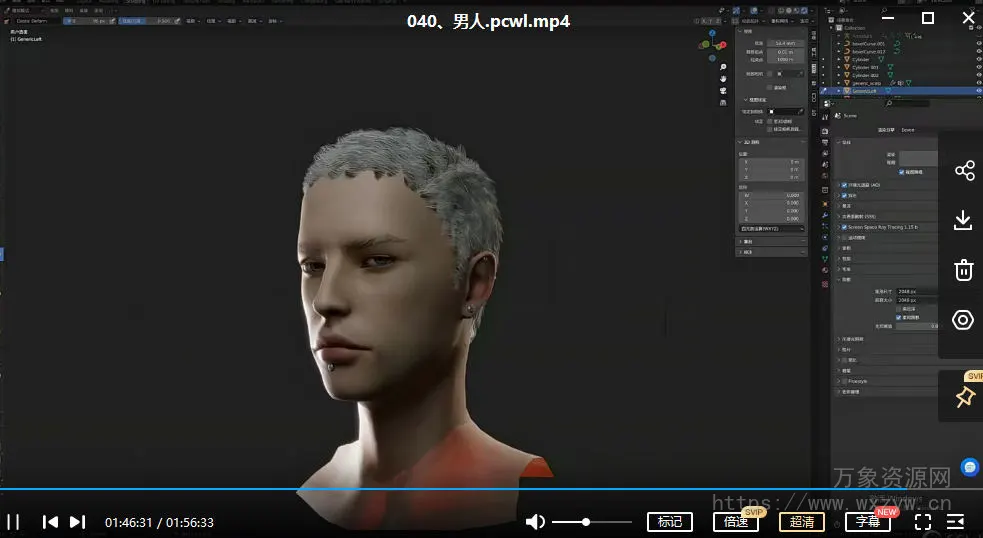The height and width of the screenshot is (538, 983).
Task: Select GenericLoft in the outliner
Action: (865, 91)
